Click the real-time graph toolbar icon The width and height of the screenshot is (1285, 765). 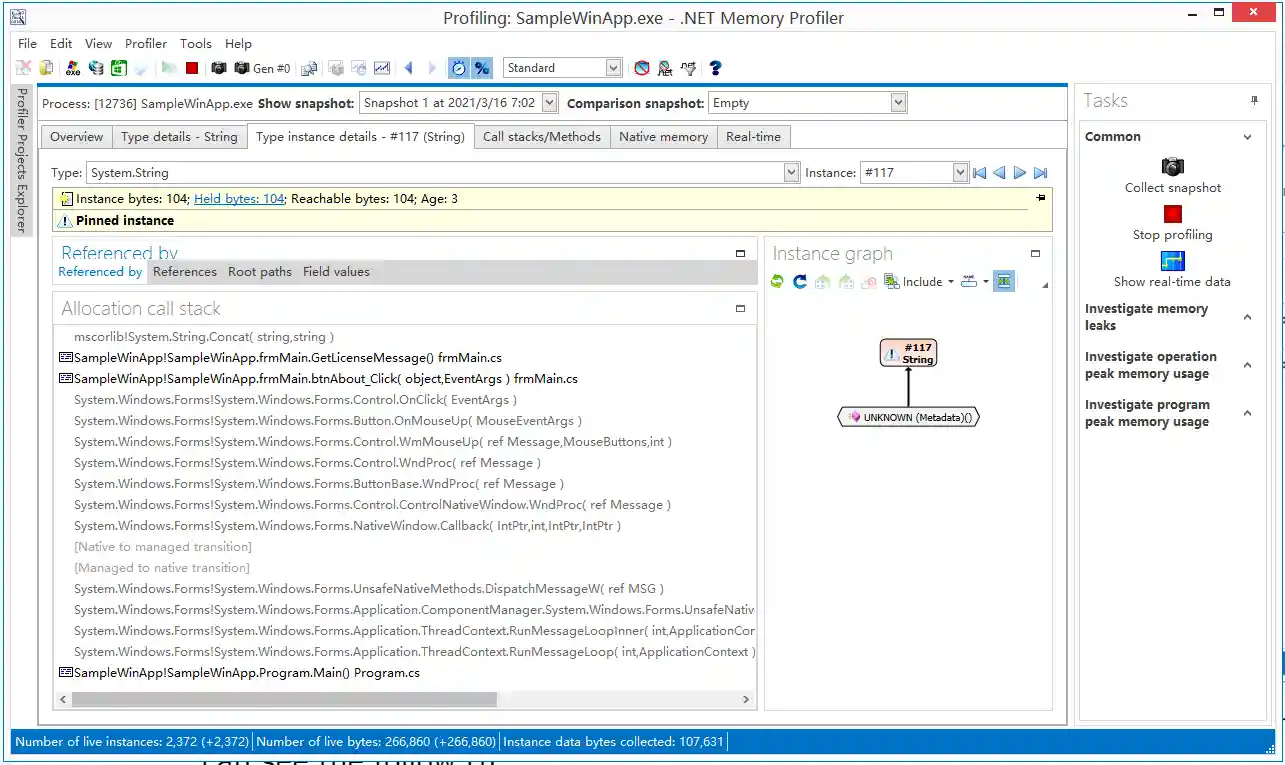(382, 68)
